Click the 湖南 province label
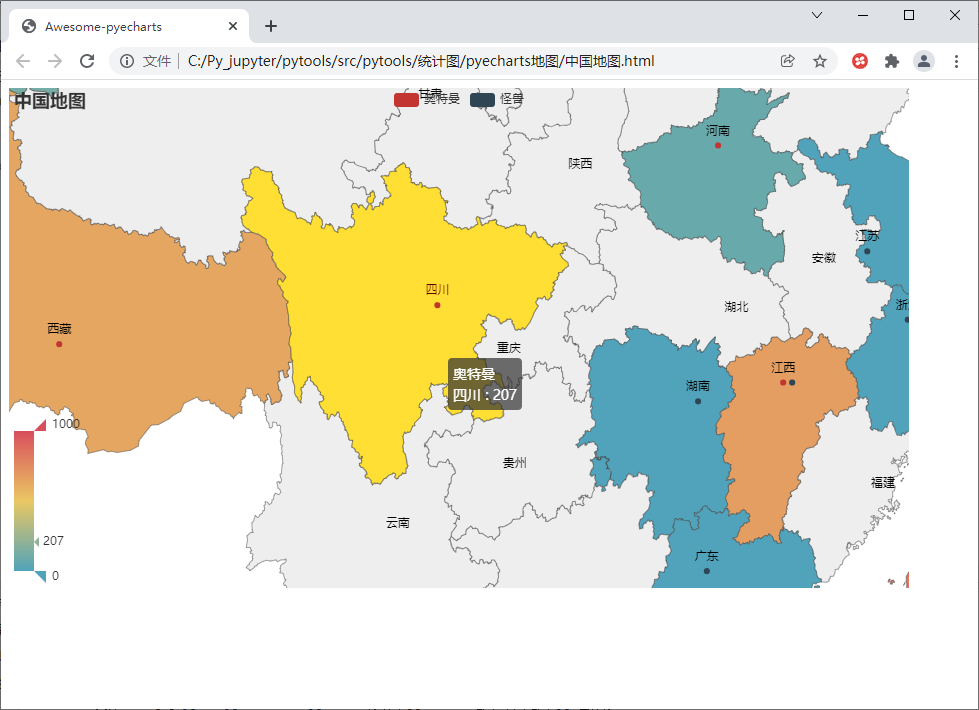Viewport: 979px width, 710px height. 698,385
